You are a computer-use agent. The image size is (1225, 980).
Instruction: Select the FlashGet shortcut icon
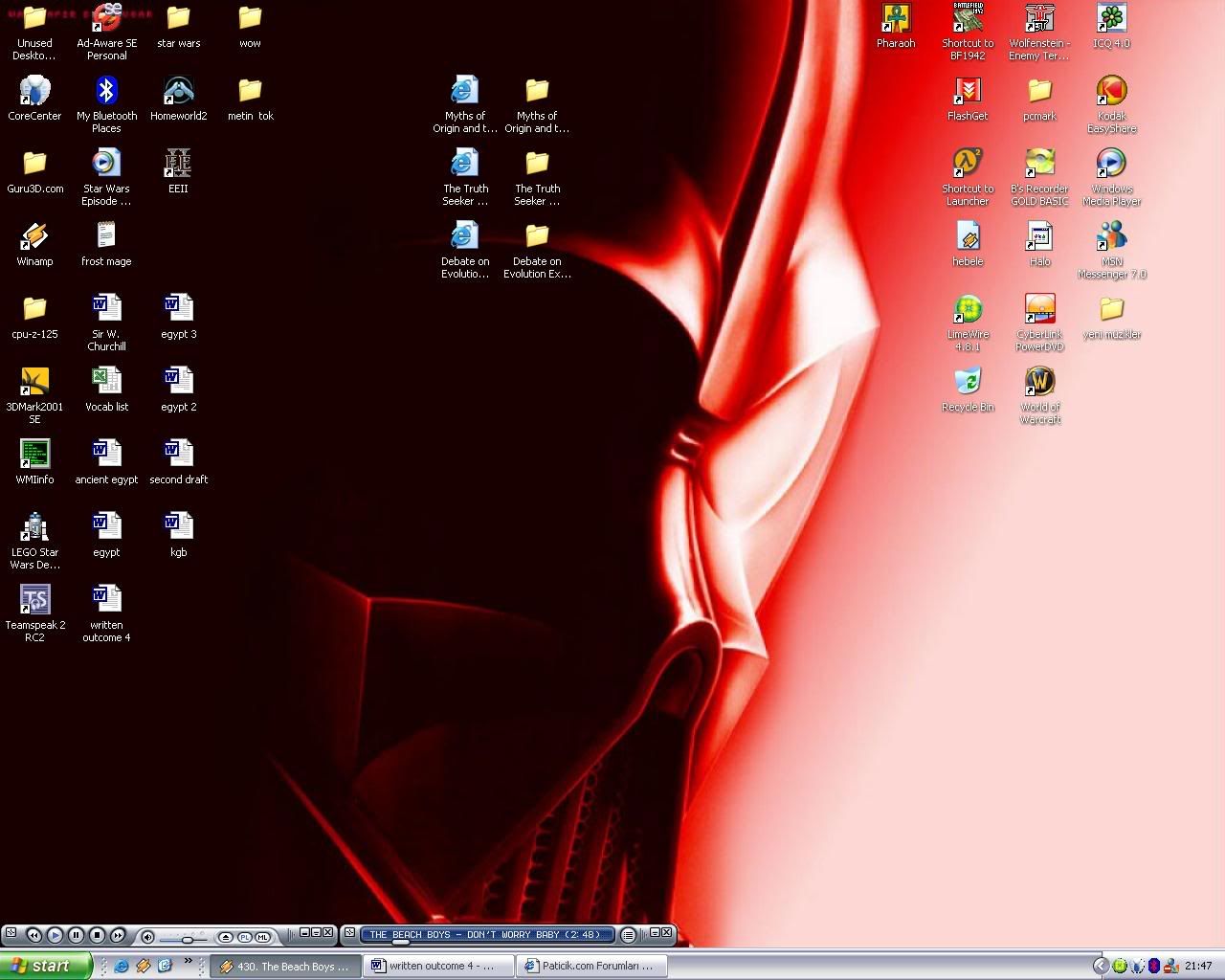click(x=968, y=99)
